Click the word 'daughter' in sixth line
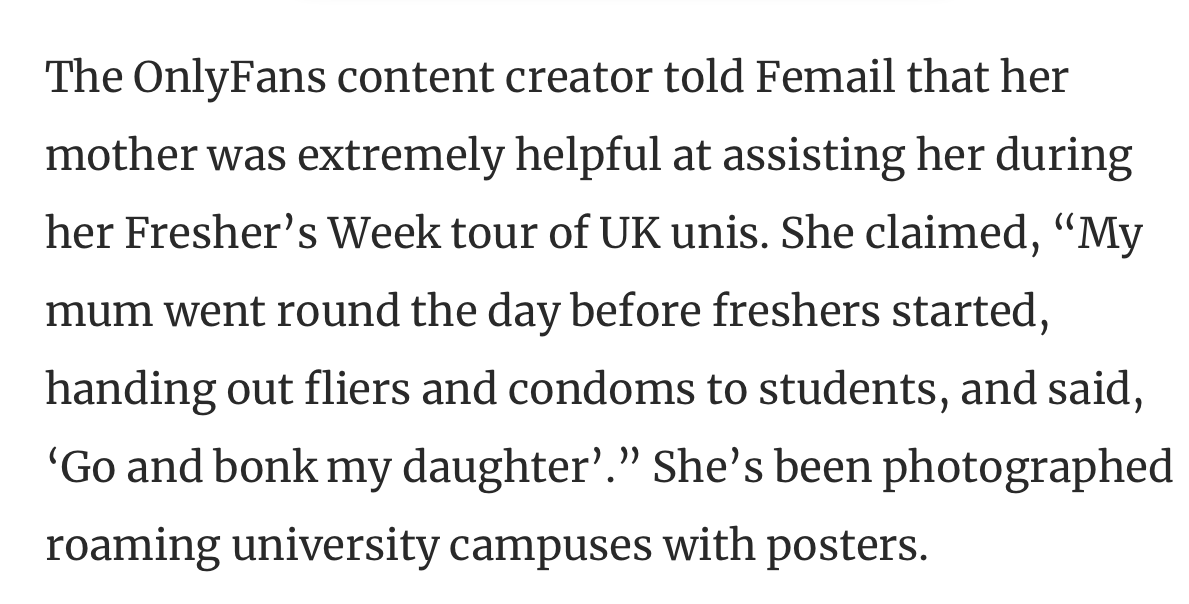1189x604 pixels. point(496,466)
